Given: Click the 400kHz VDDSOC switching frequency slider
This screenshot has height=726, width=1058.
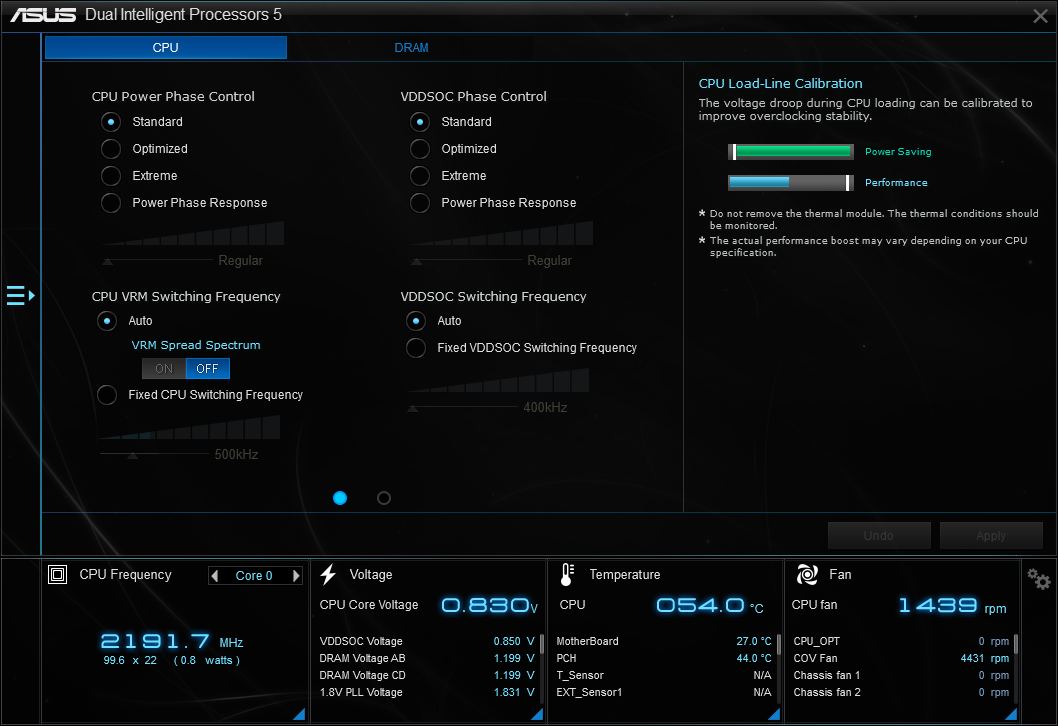Looking at the screenshot, I should 462,408.
